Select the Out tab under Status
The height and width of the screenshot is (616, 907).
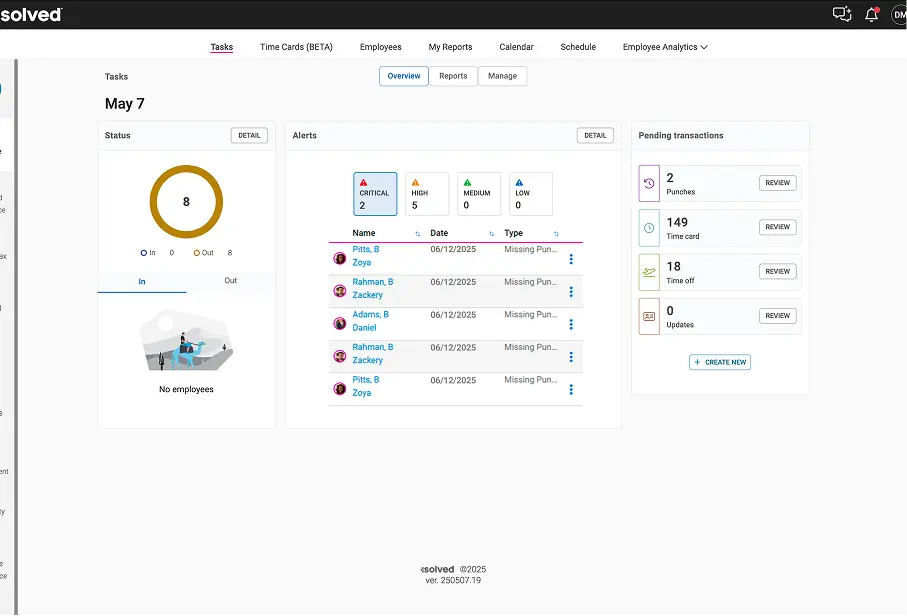[x=230, y=281]
